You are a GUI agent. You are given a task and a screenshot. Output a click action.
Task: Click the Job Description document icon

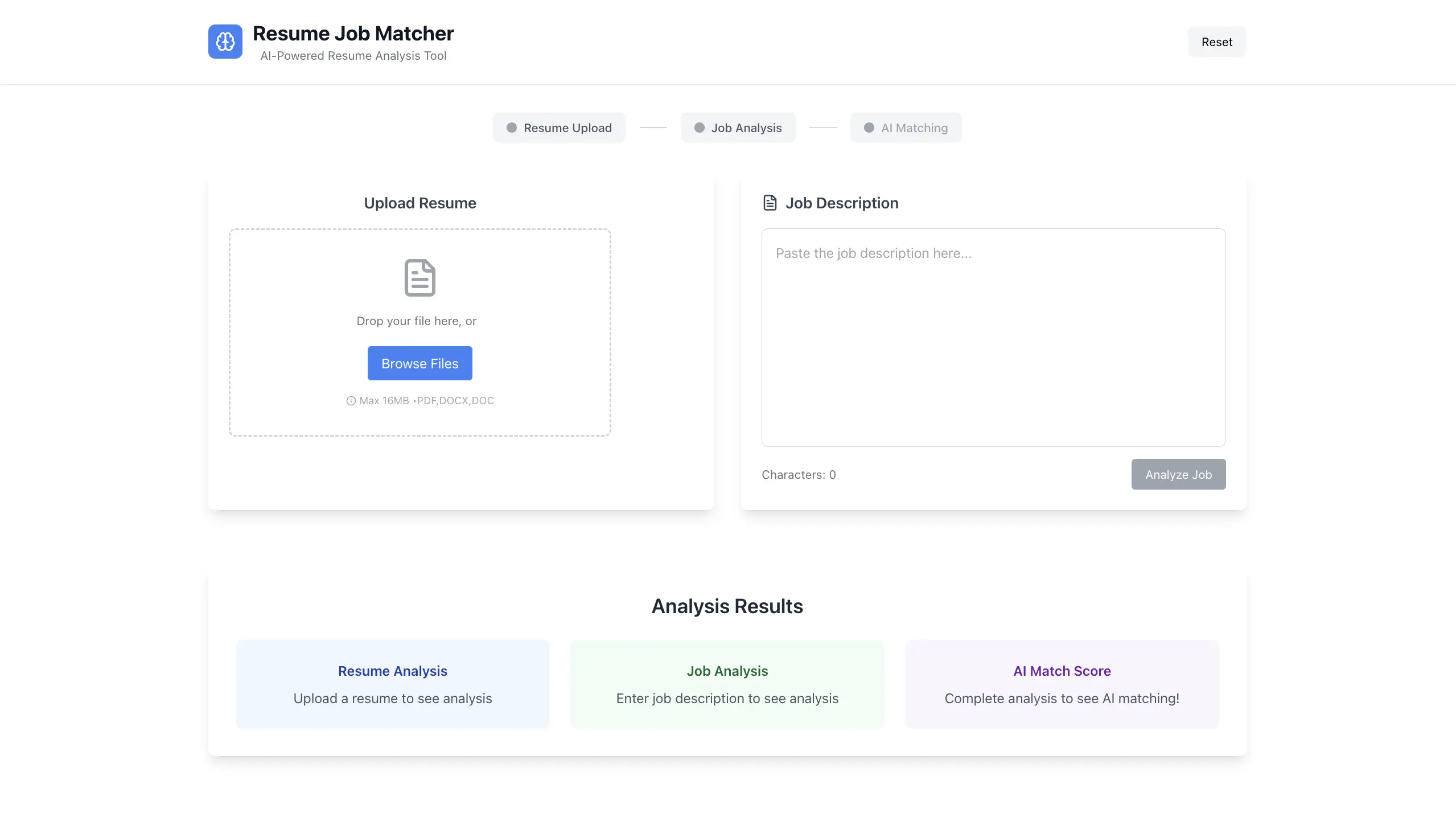(x=770, y=203)
